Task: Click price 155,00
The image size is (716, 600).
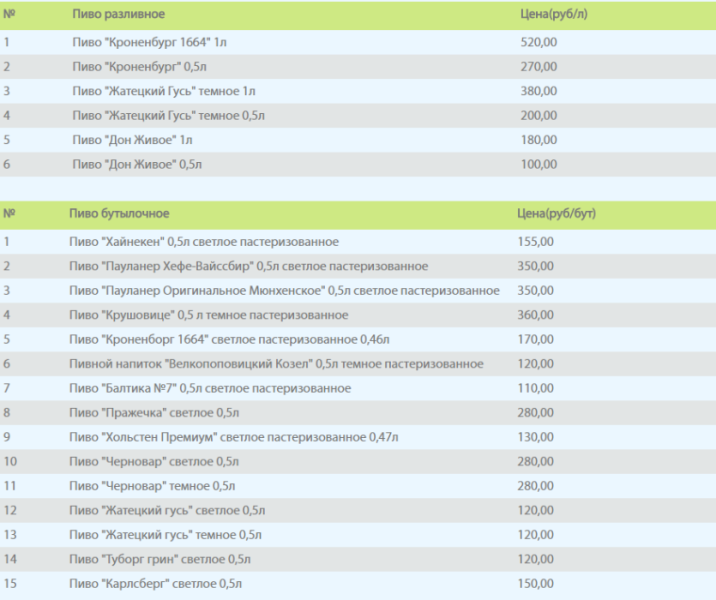Action: click(x=536, y=242)
